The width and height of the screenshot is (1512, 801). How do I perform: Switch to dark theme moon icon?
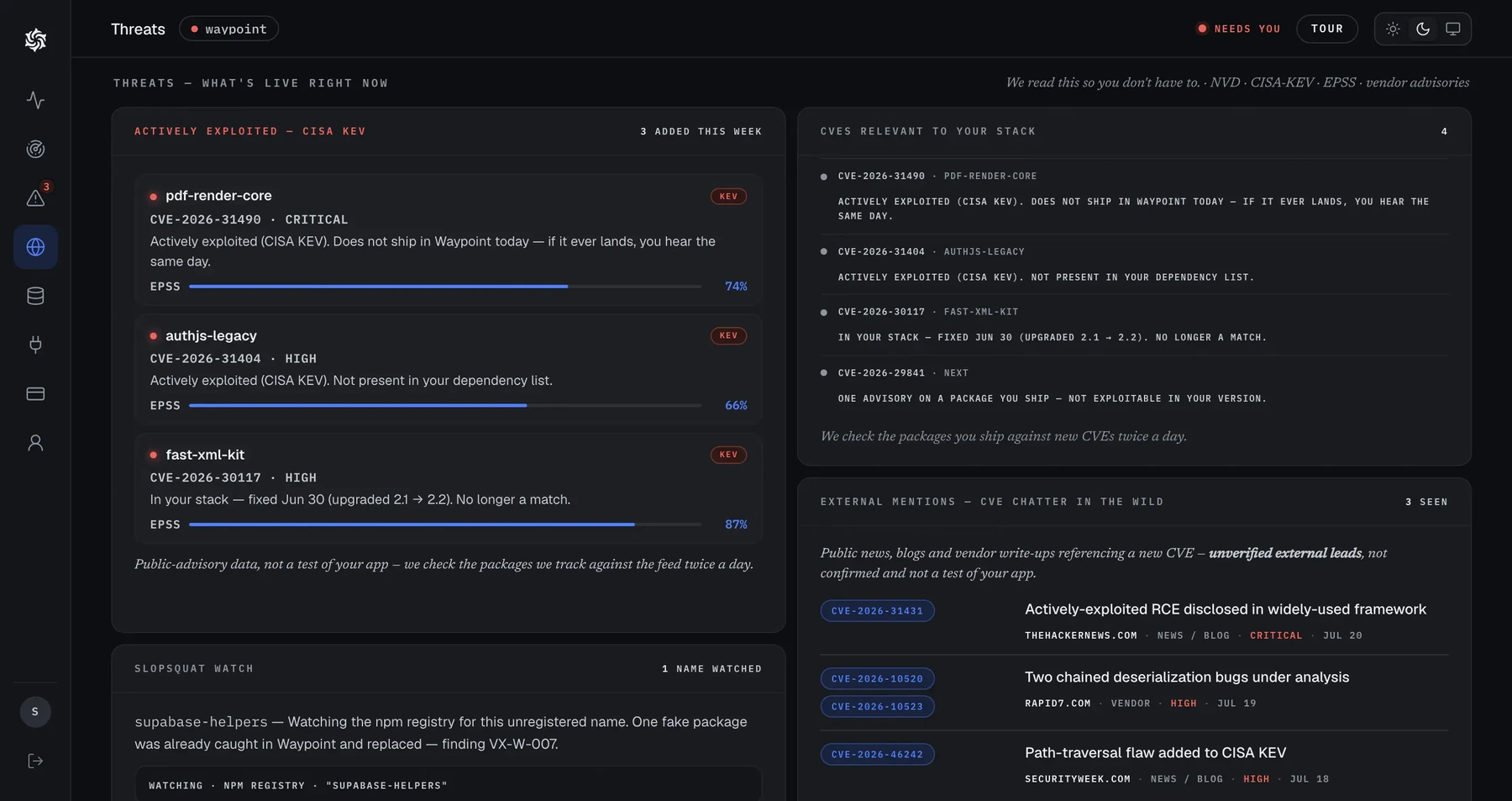1423,29
